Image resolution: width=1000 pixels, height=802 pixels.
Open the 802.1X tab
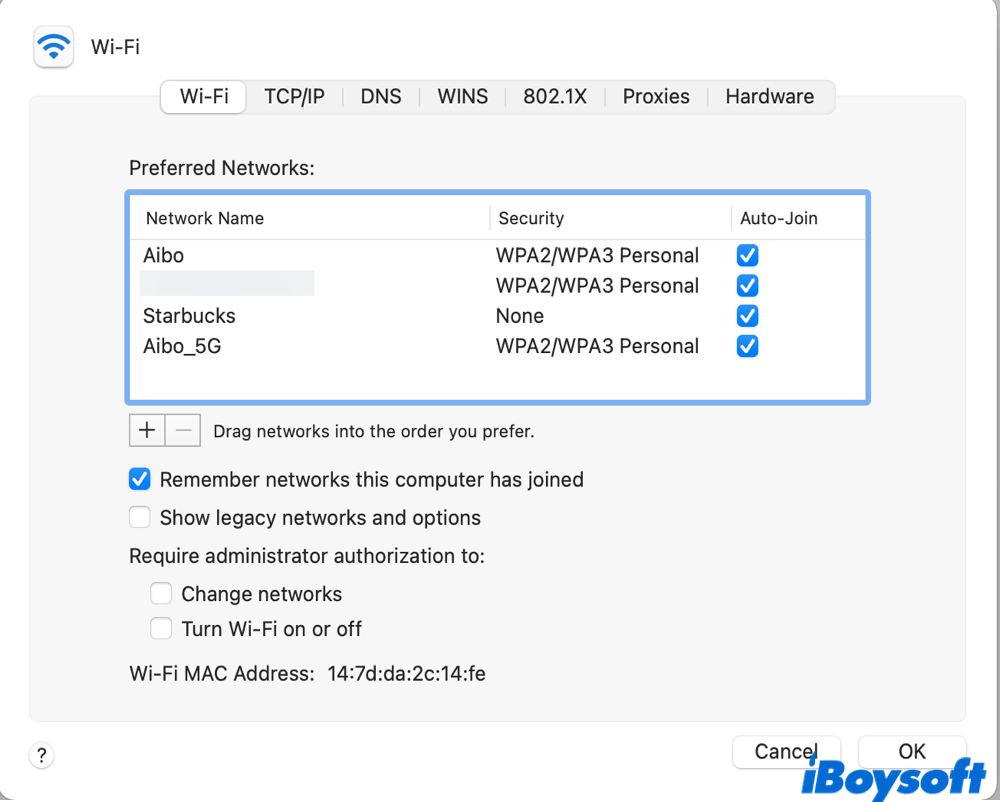pos(555,97)
